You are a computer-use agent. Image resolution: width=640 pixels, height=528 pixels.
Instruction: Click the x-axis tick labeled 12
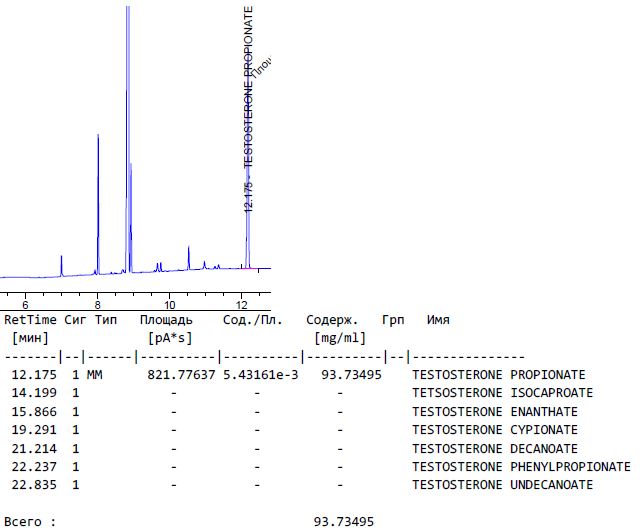(x=241, y=303)
